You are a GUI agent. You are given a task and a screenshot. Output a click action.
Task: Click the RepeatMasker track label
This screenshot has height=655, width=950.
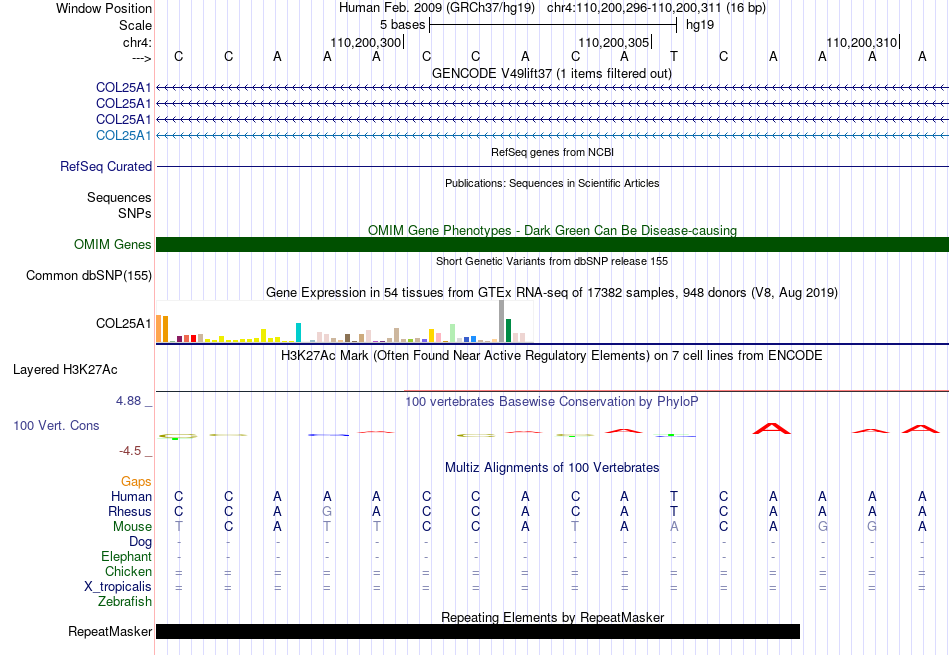(110, 631)
